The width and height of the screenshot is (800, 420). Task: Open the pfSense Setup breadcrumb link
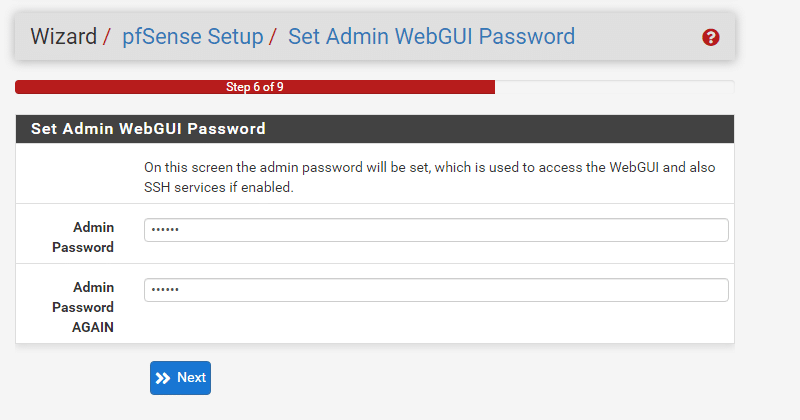click(192, 37)
